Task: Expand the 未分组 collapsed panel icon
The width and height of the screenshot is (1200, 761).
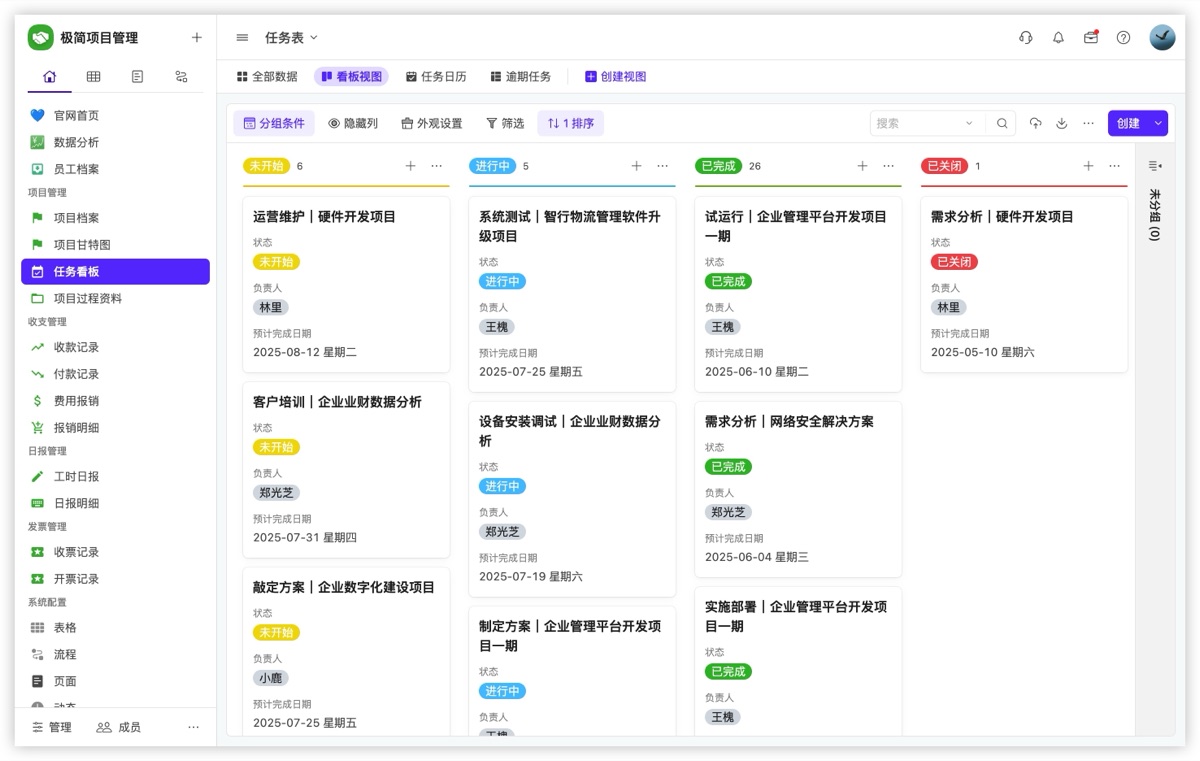Action: tap(1154, 166)
